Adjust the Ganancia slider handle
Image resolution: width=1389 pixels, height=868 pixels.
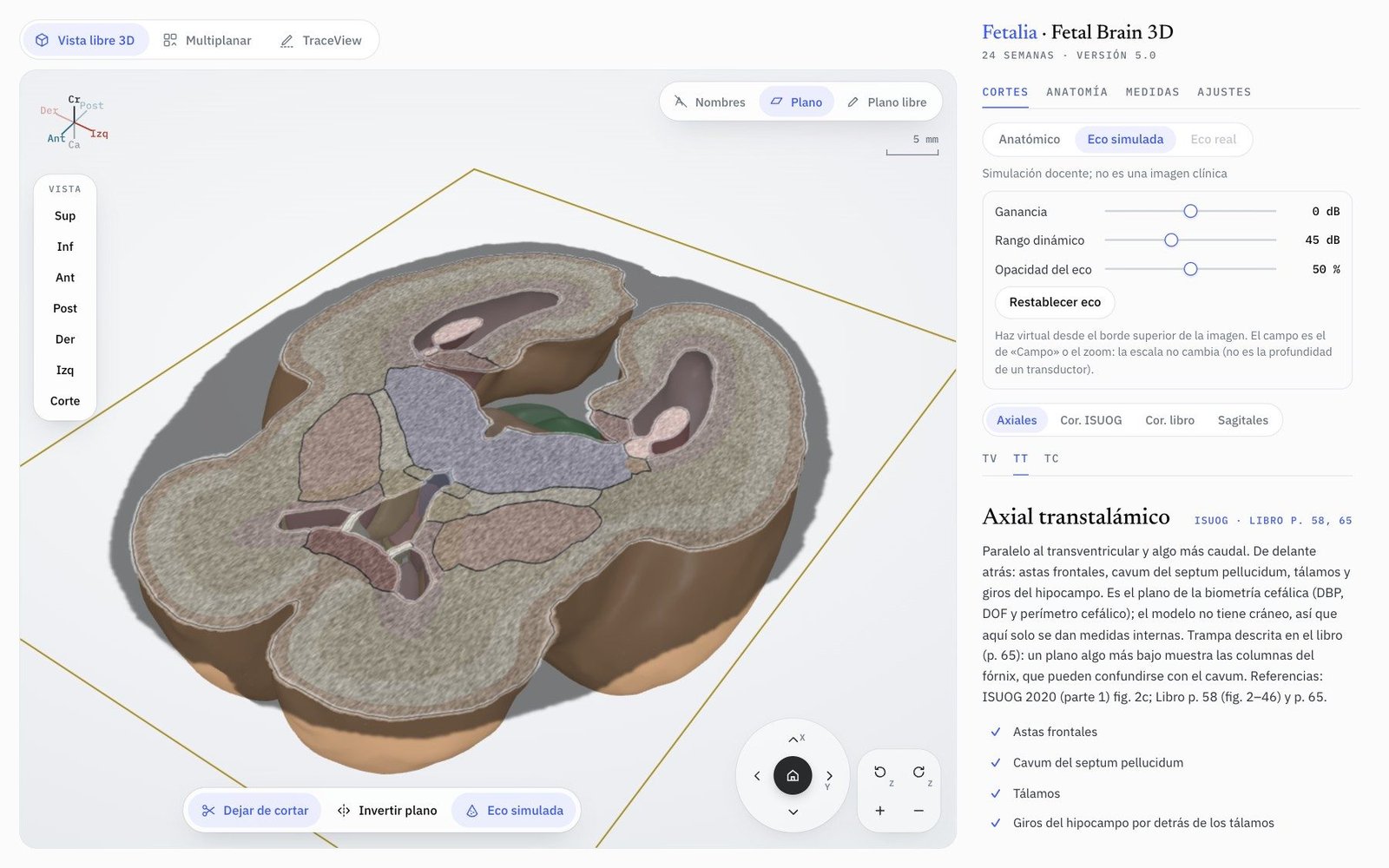pyautogui.click(x=1190, y=211)
